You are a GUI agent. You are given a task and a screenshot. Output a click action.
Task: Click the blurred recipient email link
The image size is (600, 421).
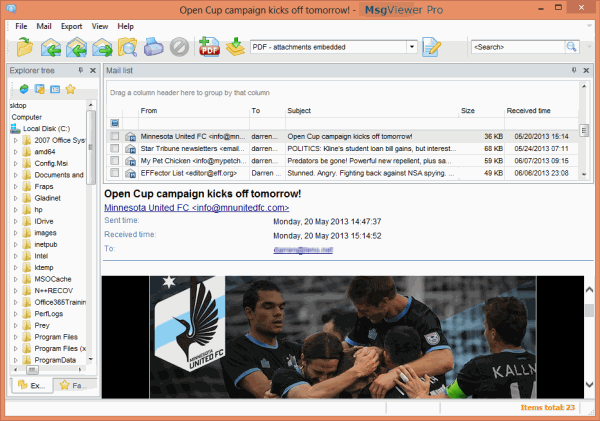pos(303,250)
